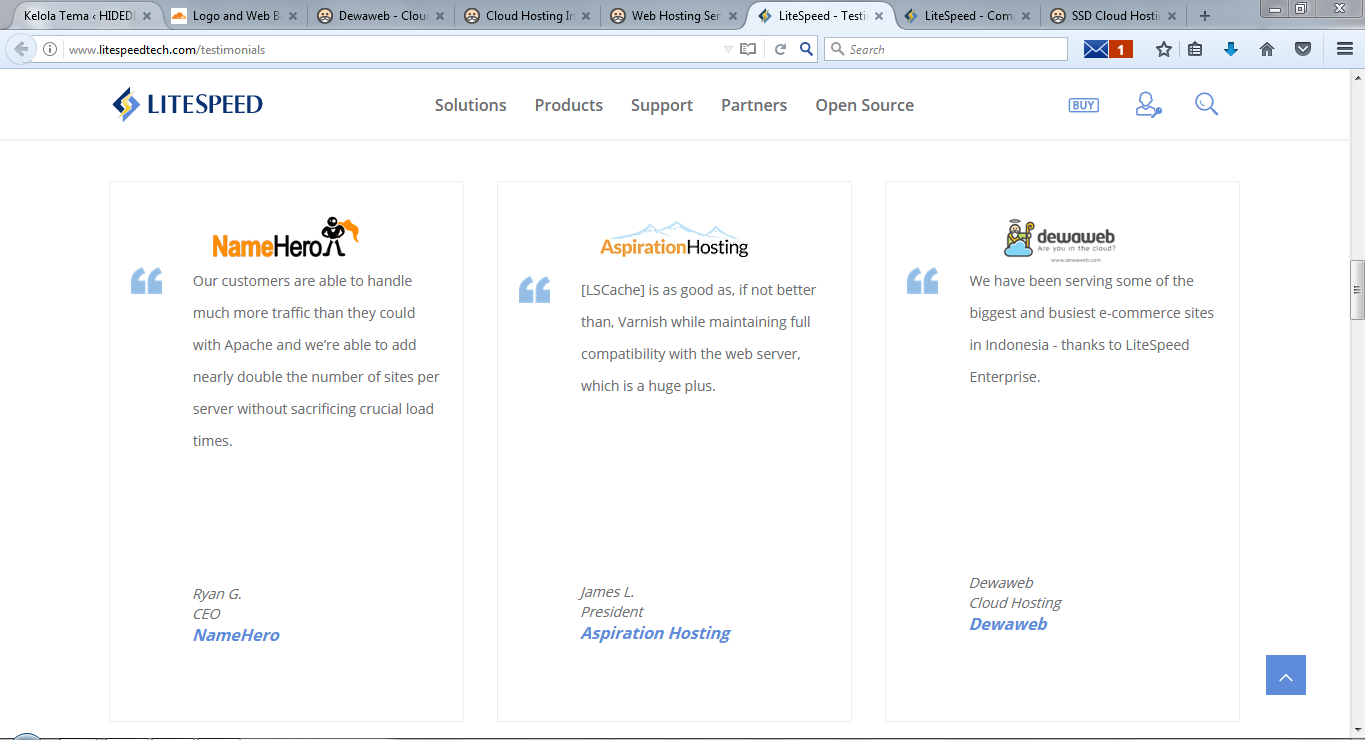Open a new tab with the plus button
1365x740 pixels.
[1205, 16]
